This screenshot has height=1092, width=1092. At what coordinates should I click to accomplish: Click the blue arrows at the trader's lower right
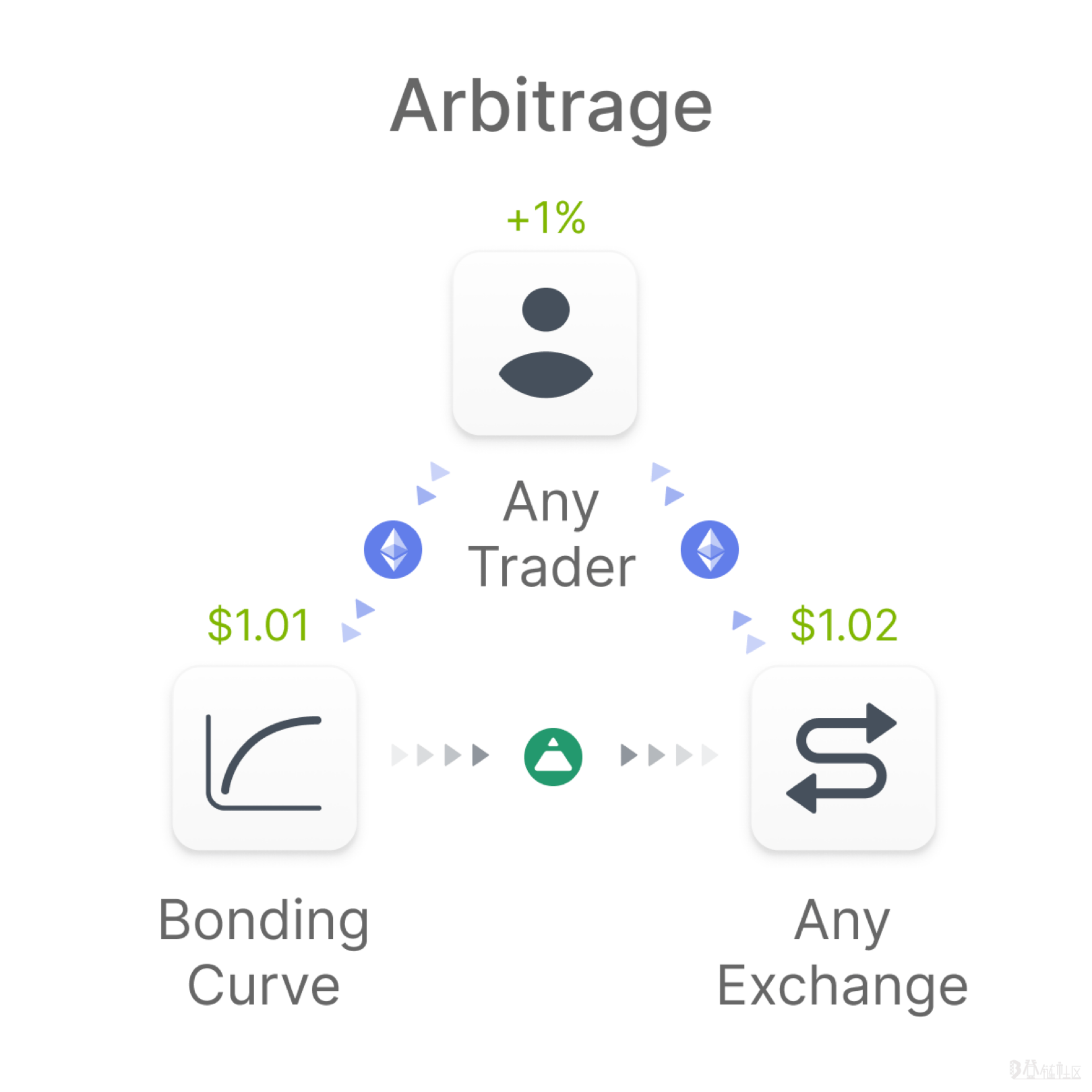pos(667,483)
